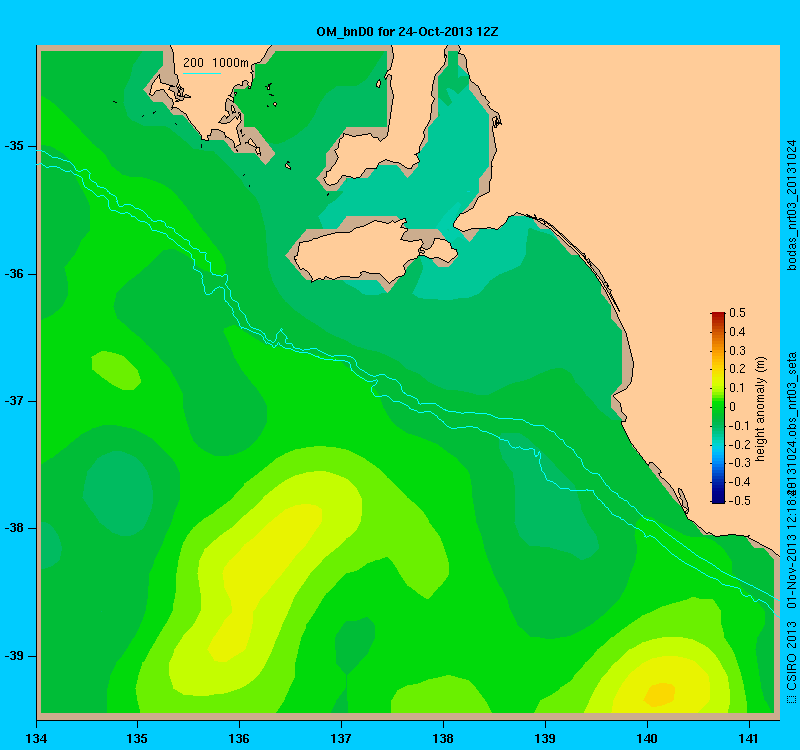Screen dimensions: 800x750
Task: Click the -0.5 value on the color scale
Action: [738, 501]
